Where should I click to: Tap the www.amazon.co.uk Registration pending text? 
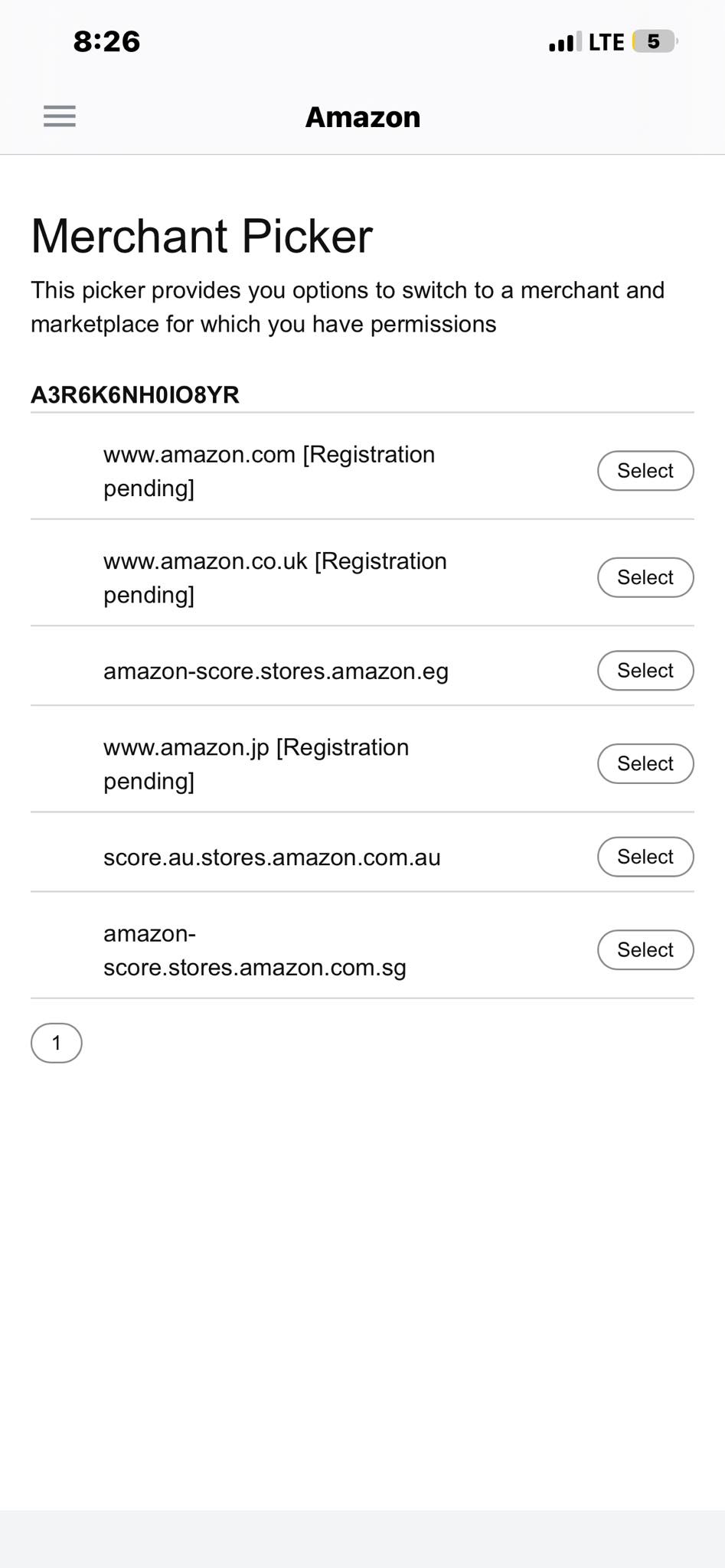[x=276, y=577]
